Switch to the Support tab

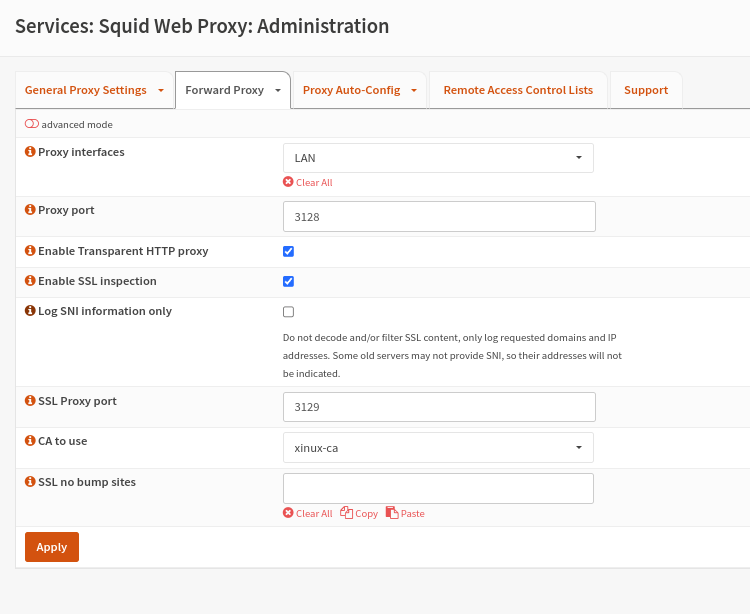point(646,90)
